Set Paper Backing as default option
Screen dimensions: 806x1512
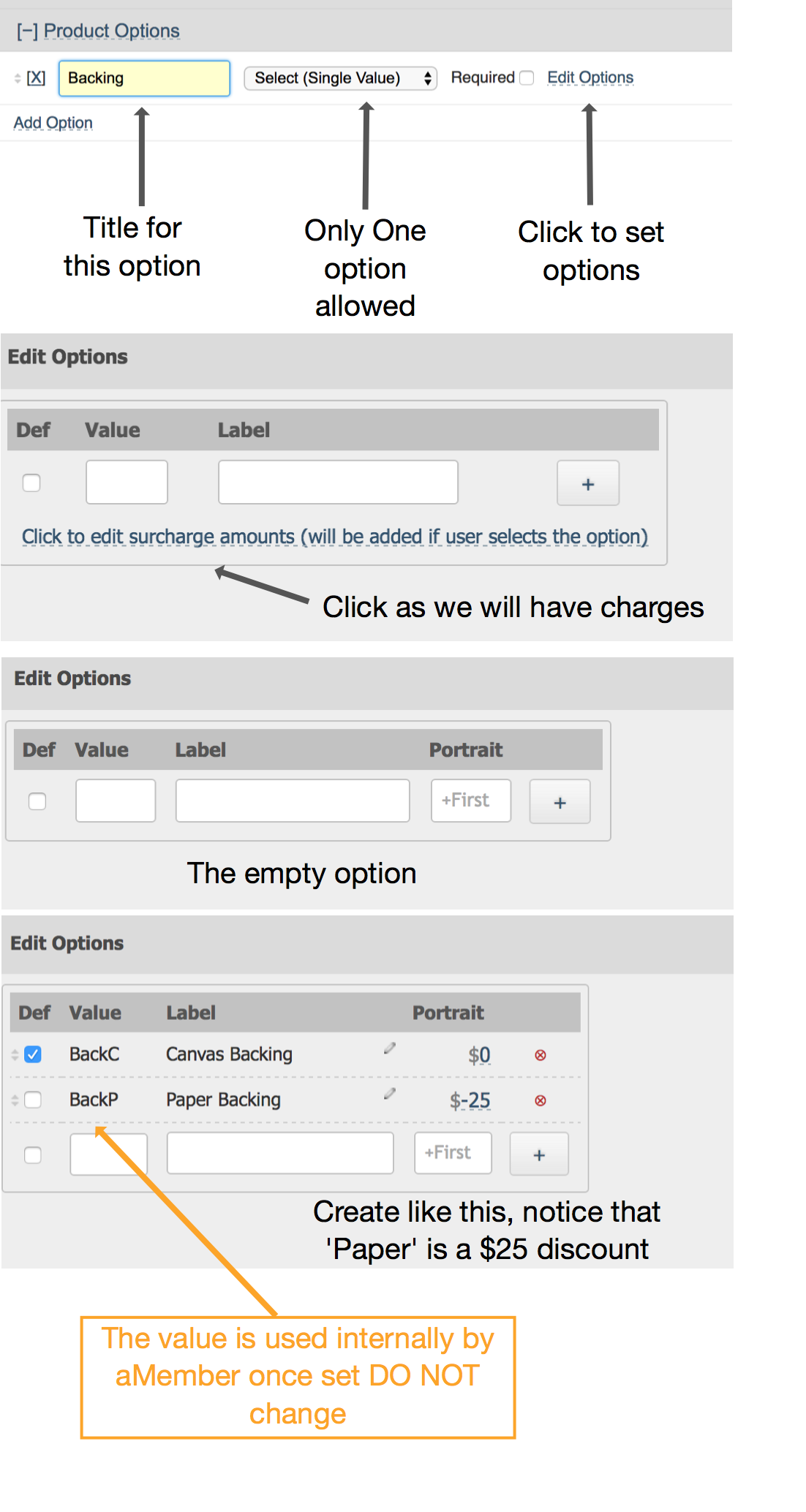coord(33,1100)
